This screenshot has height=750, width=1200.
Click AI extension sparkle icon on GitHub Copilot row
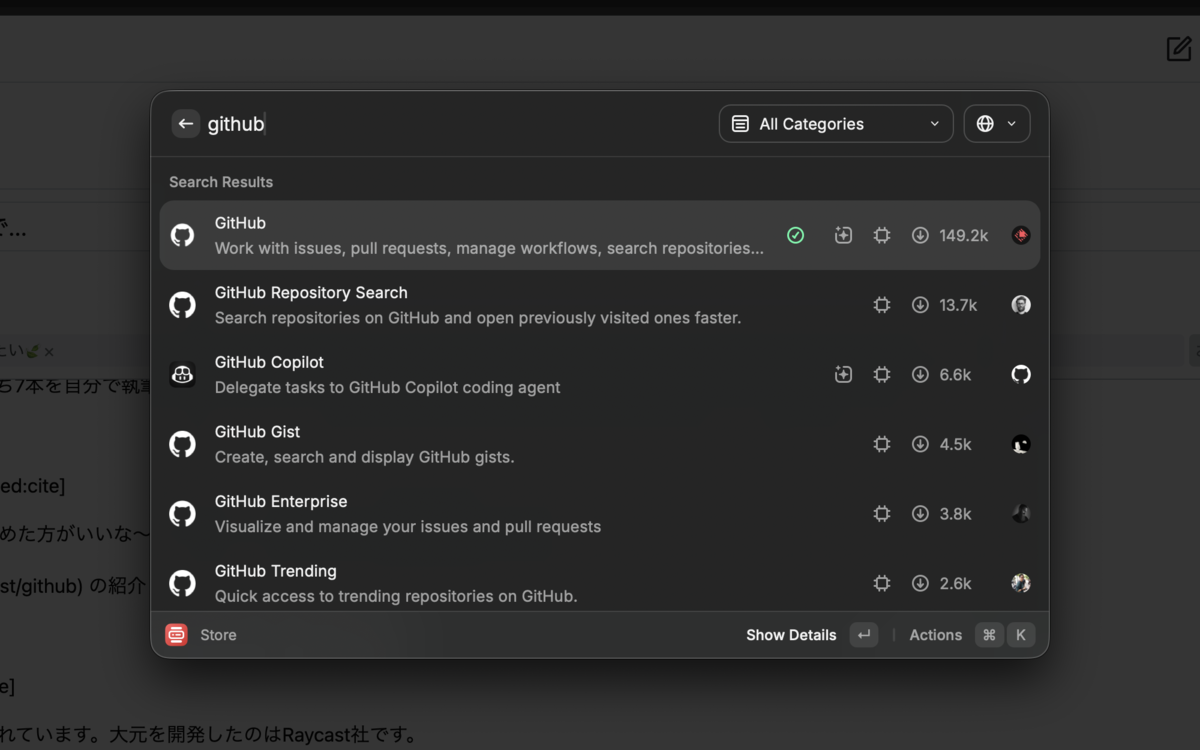[843, 374]
